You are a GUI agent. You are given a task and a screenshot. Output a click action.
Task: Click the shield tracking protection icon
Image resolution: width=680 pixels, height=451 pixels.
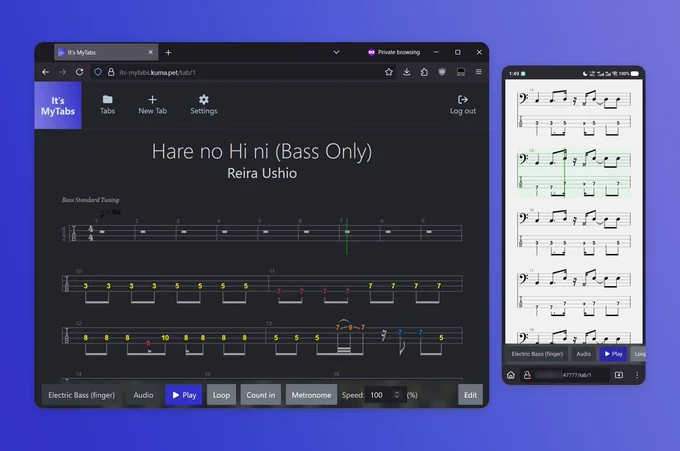coord(98,72)
